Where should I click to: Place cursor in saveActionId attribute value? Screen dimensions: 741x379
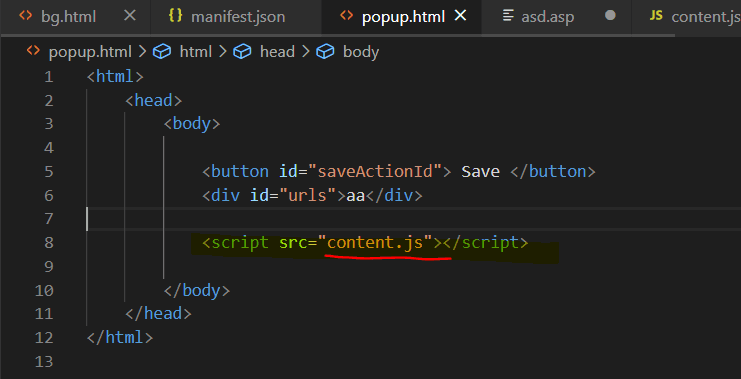(376, 172)
